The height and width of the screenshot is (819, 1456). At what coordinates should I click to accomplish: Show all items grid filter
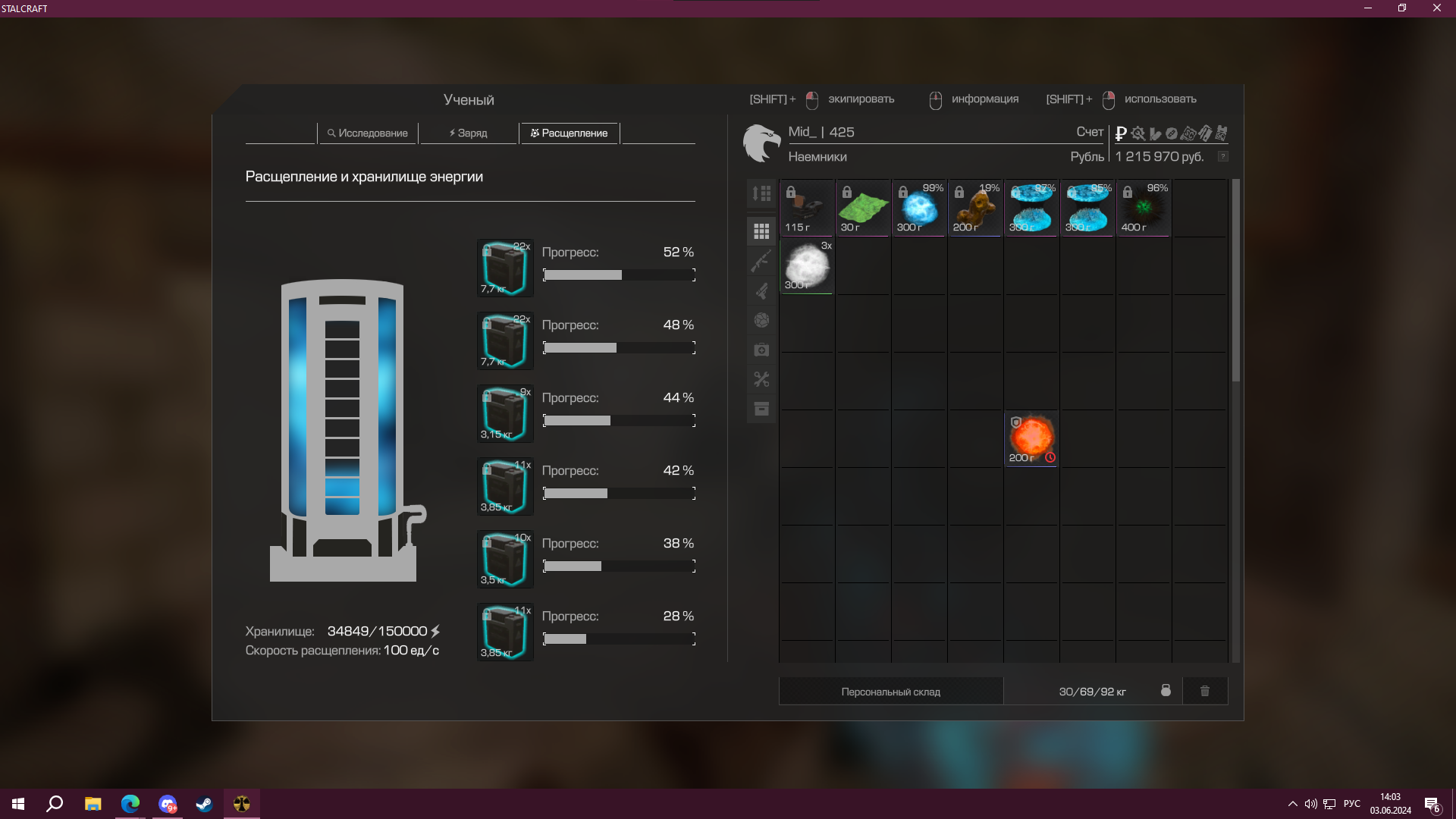coord(761,231)
